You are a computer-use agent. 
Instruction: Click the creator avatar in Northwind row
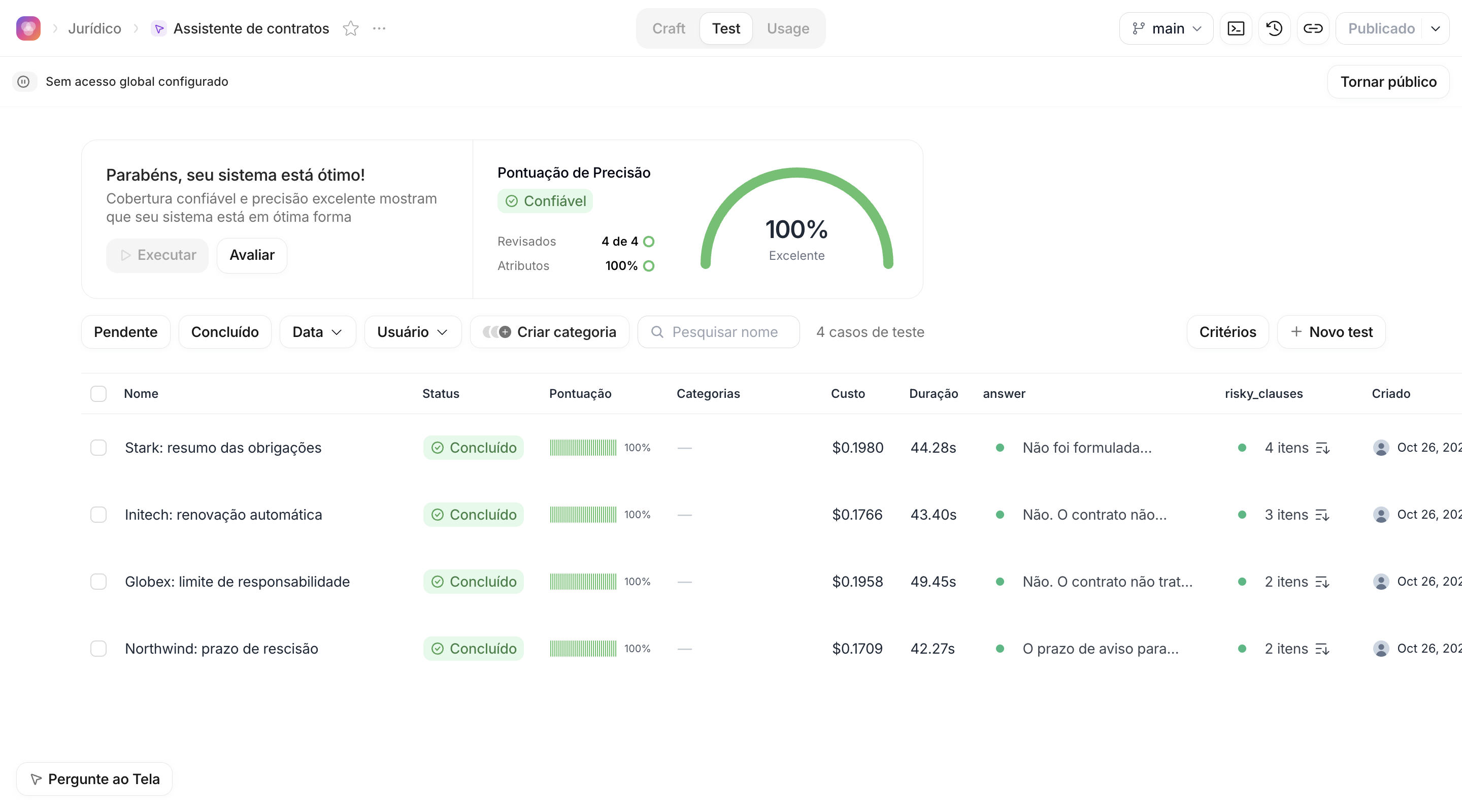tap(1381, 649)
